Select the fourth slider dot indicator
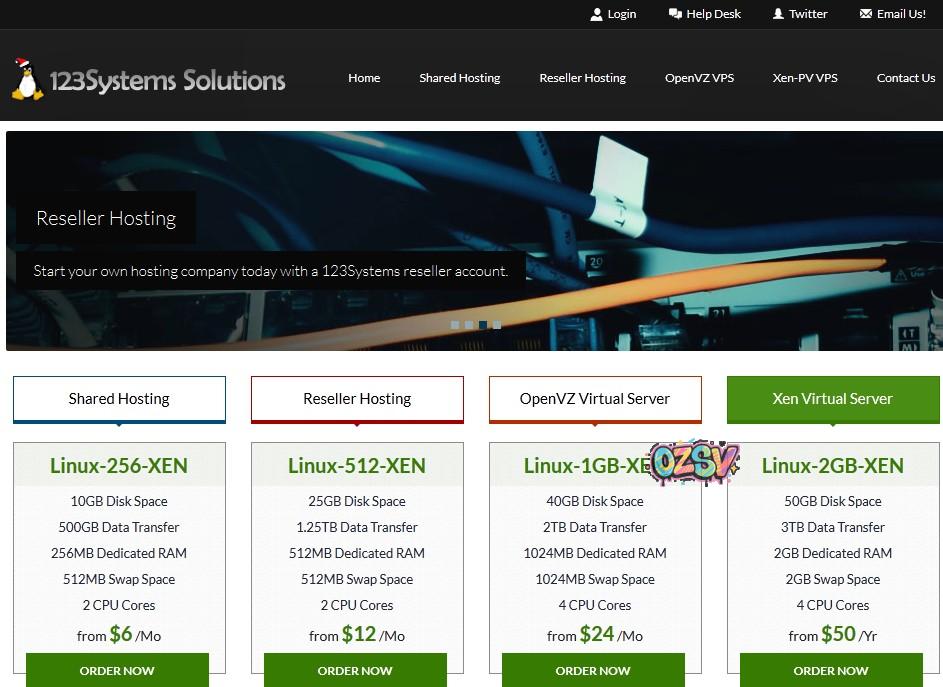Image resolution: width=943 pixels, height=687 pixels. point(497,325)
